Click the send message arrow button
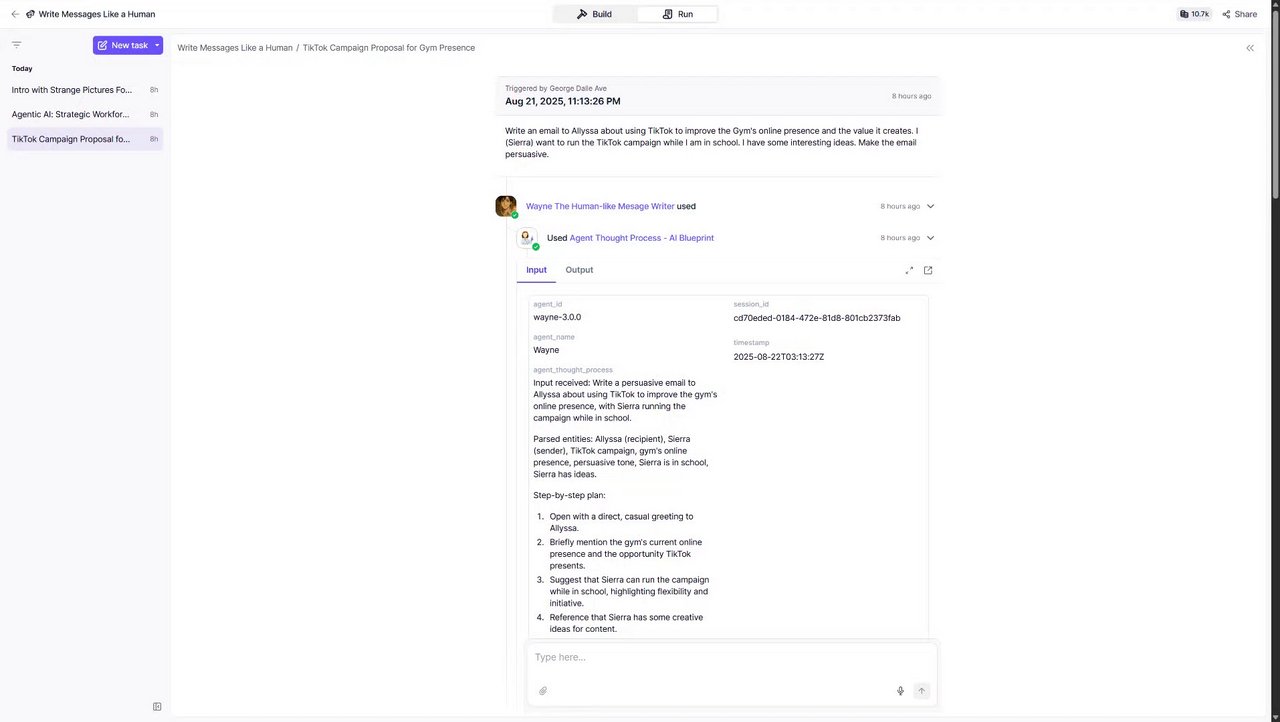Viewport: 1280px width, 722px height. tap(922, 691)
